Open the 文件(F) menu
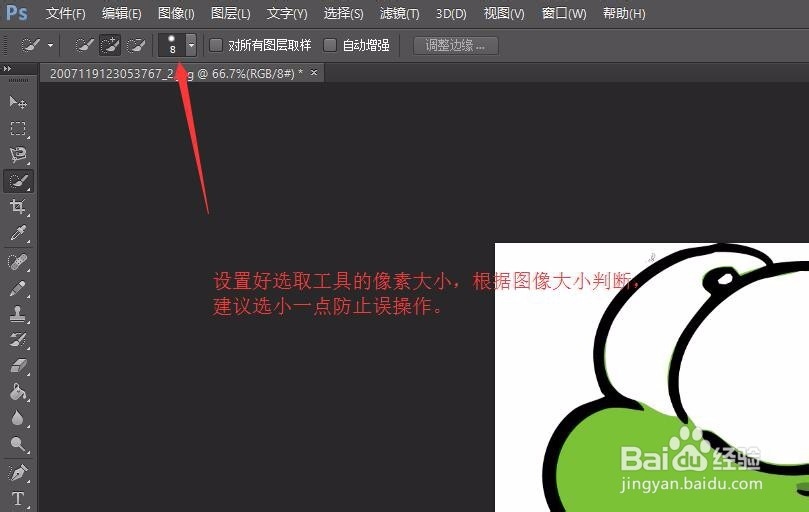The width and height of the screenshot is (809, 512). click(66, 13)
